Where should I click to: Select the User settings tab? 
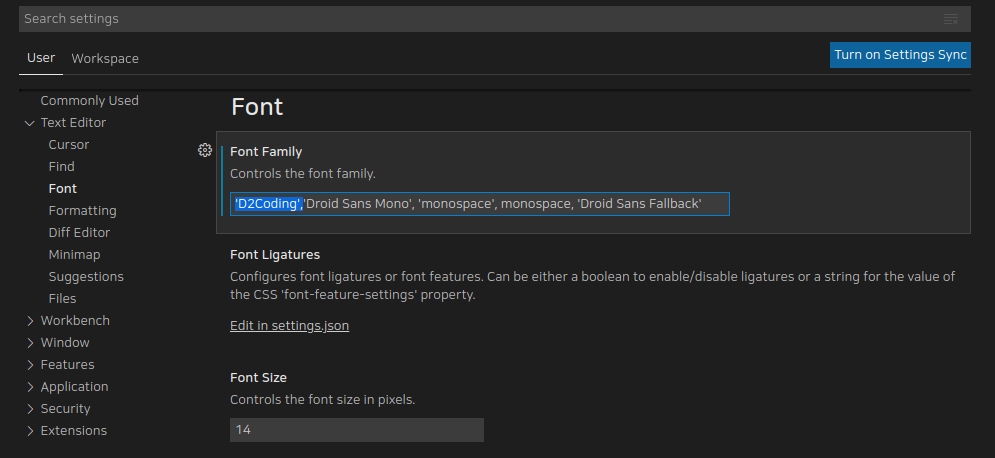(x=41, y=58)
